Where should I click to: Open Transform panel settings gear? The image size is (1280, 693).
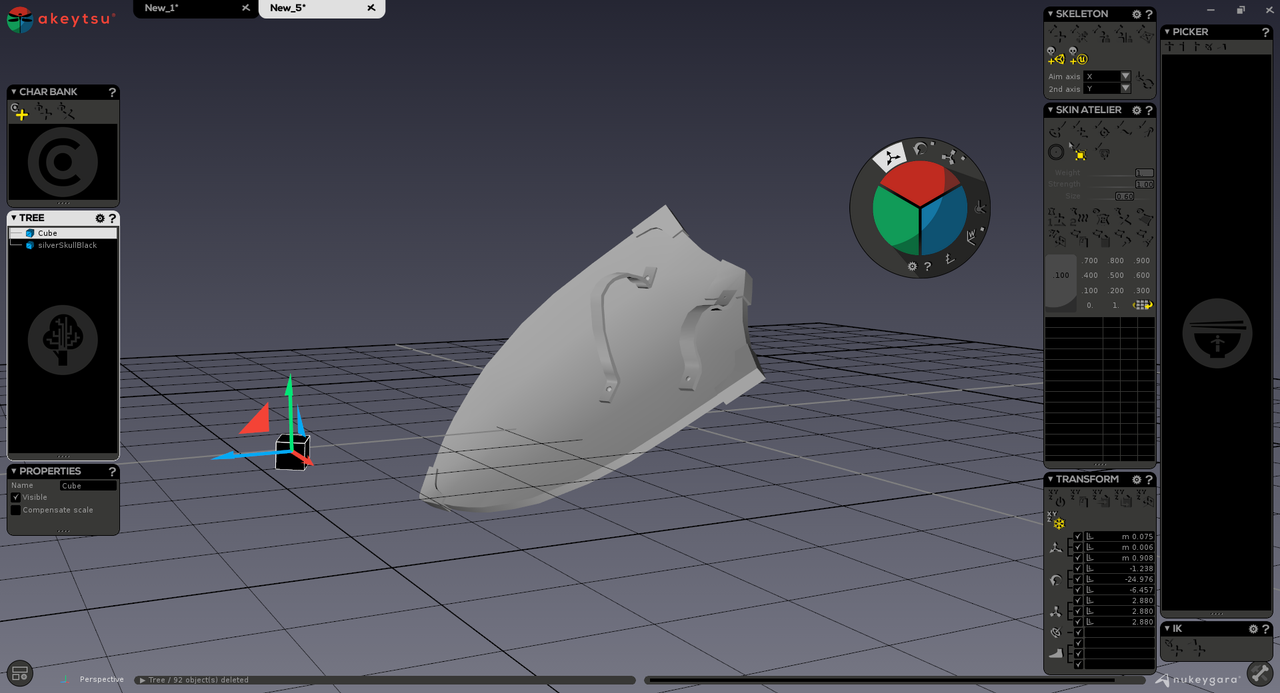pos(1136,480)
